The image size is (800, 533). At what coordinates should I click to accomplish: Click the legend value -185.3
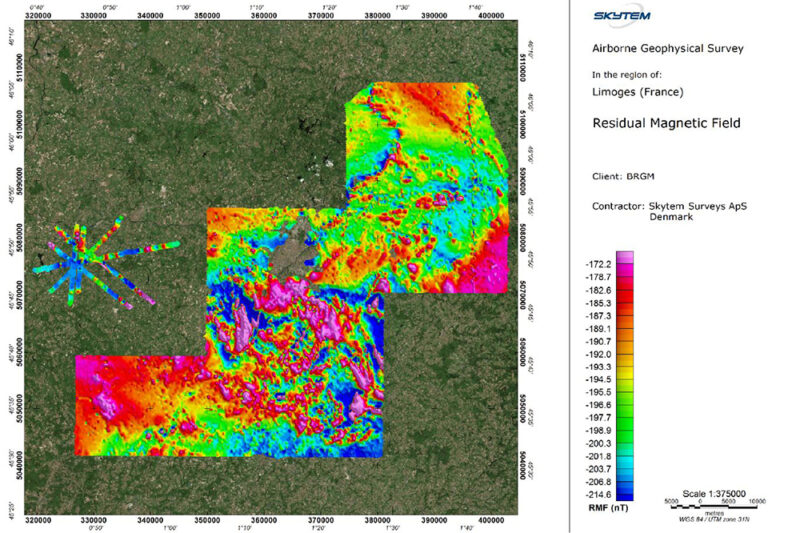click(x=598, y=303)
